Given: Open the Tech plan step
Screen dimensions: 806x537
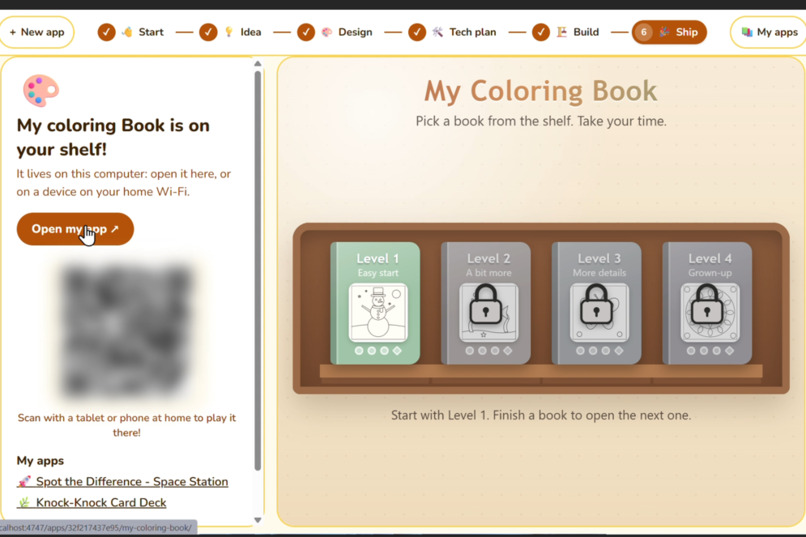Looking at the screenshot, I should pos(453,32).
